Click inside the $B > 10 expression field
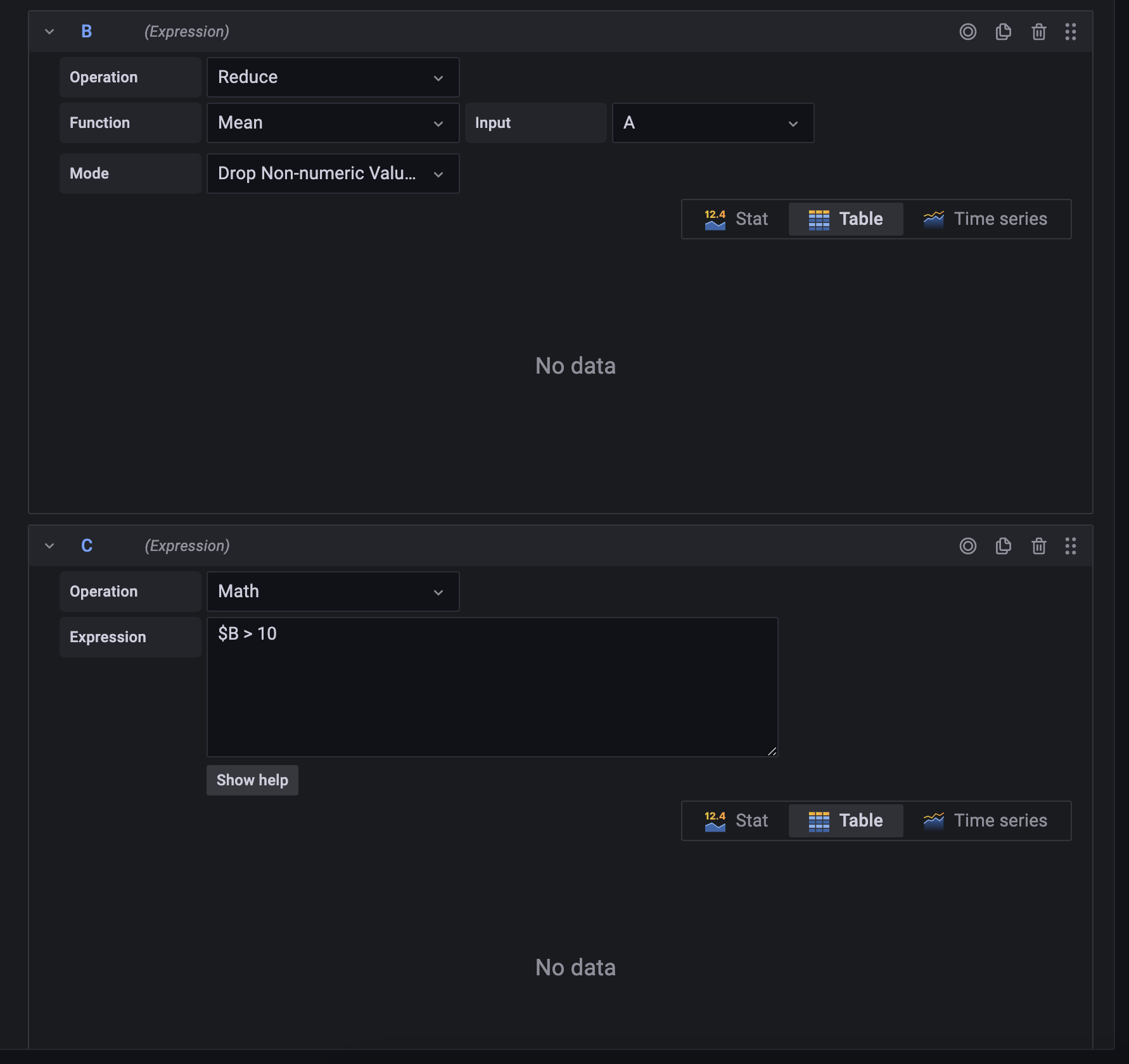This screenshot has height=1064, width=1129. (x=492, y=687)
